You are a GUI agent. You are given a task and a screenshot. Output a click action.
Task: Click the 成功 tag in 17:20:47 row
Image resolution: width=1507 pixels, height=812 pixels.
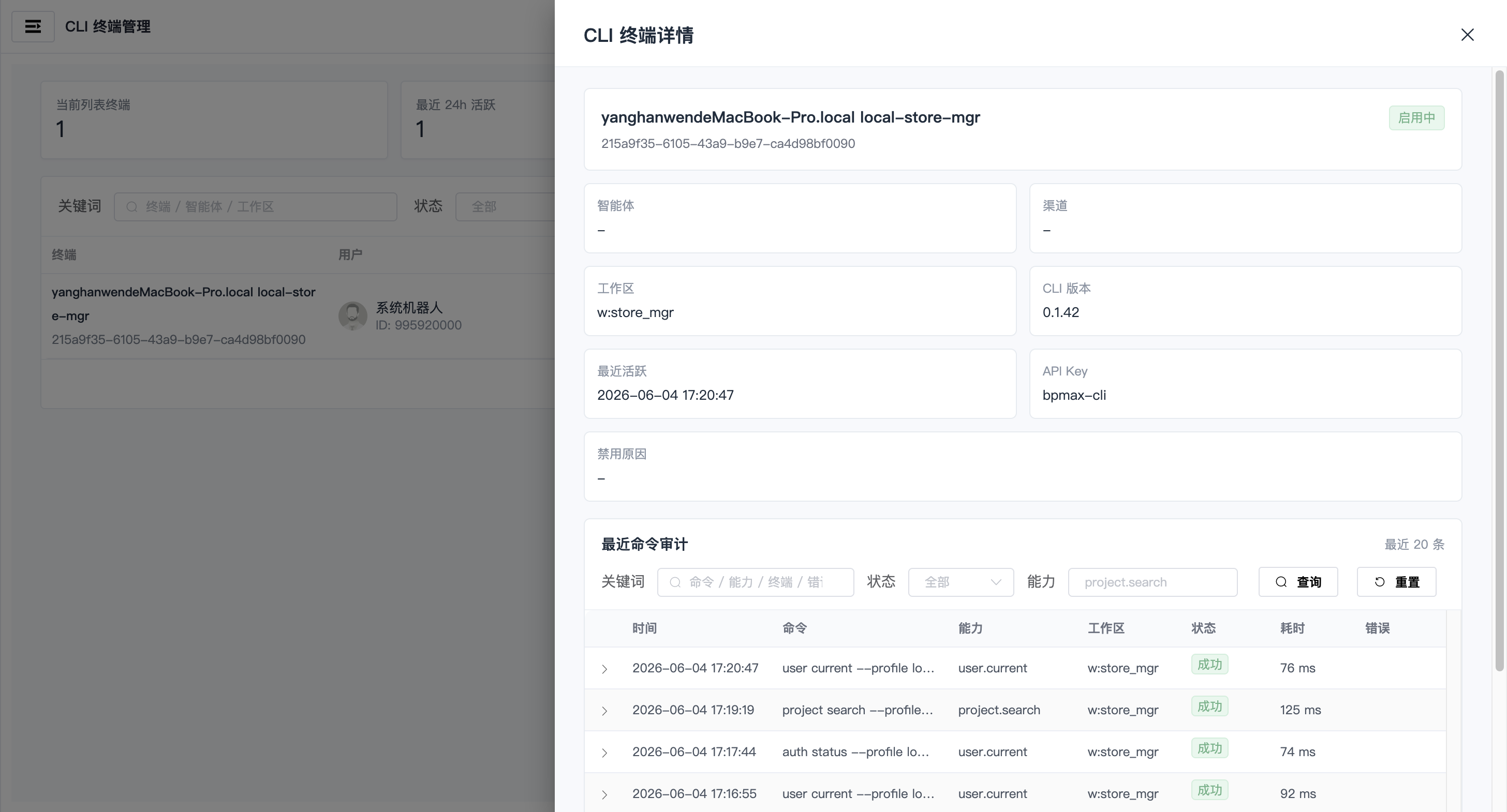(x=1209, y=665)
